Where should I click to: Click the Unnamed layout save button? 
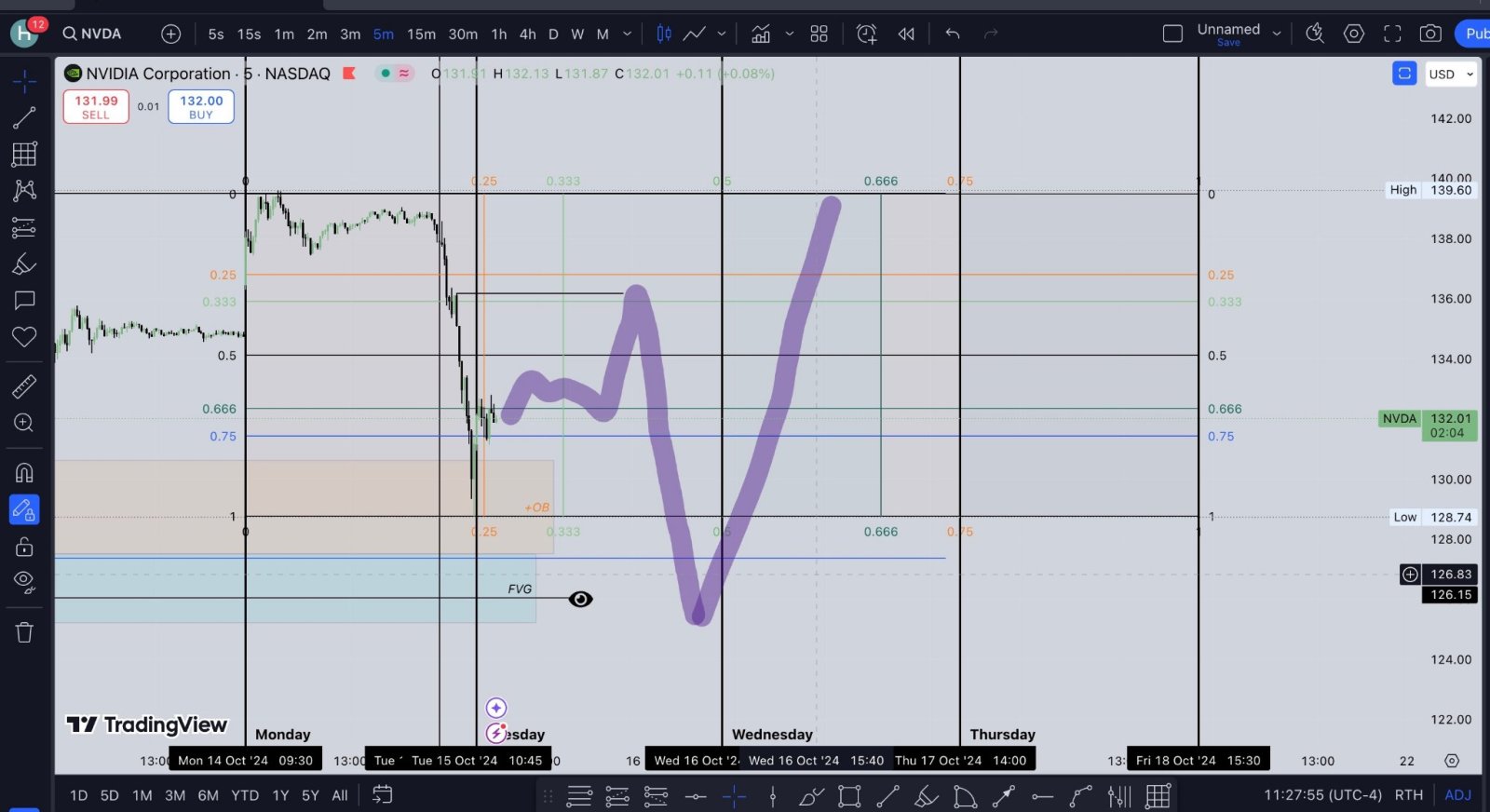coord(1228,34)
